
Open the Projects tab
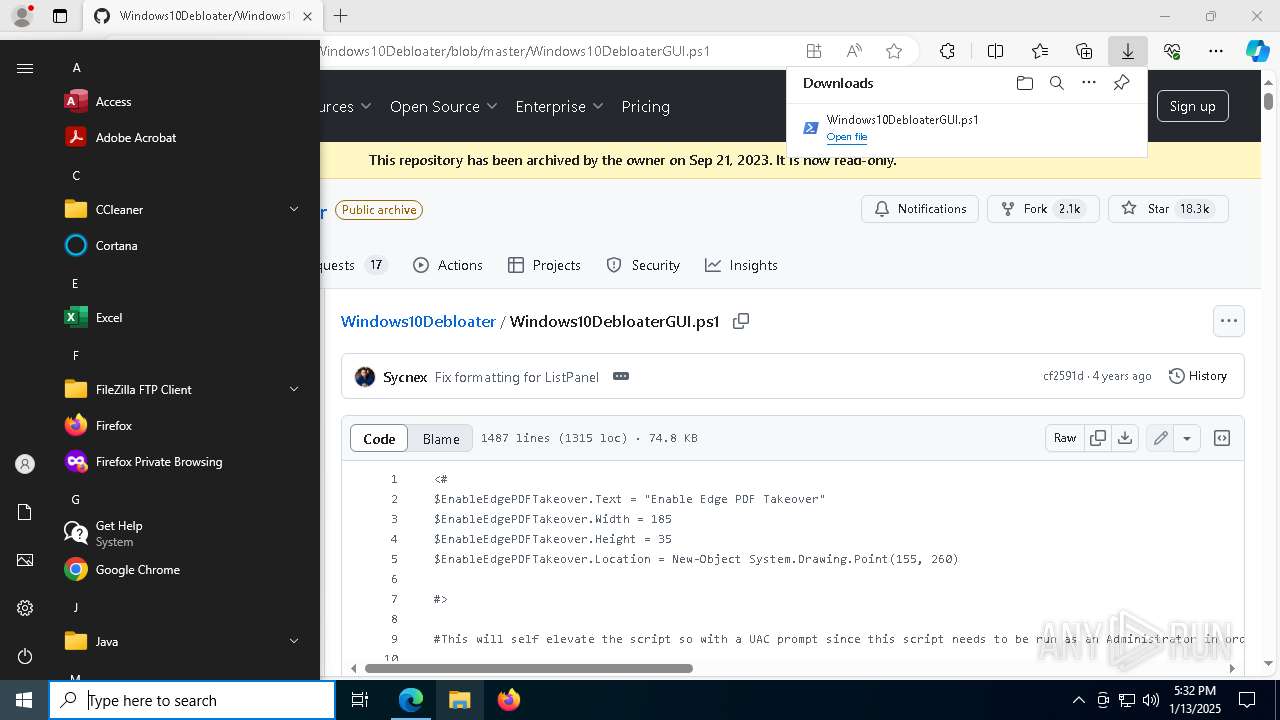(x=544, y=265)
